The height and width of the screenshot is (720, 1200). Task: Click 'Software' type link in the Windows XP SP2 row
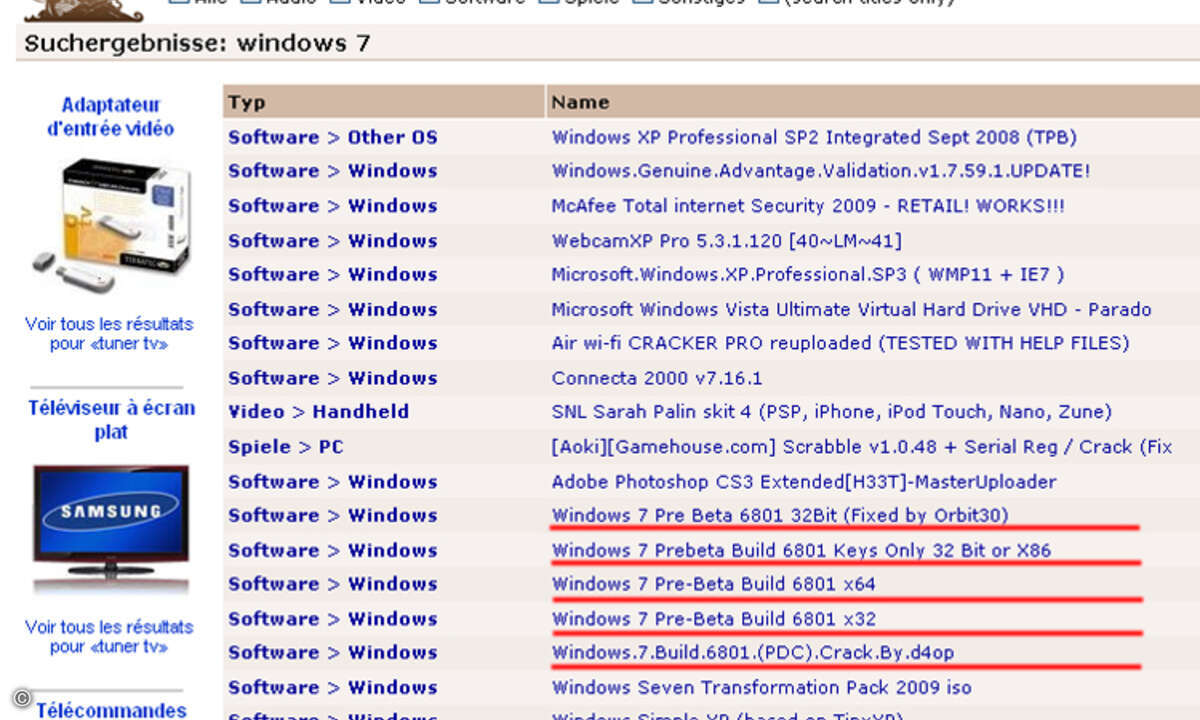(x=273, y=137)
